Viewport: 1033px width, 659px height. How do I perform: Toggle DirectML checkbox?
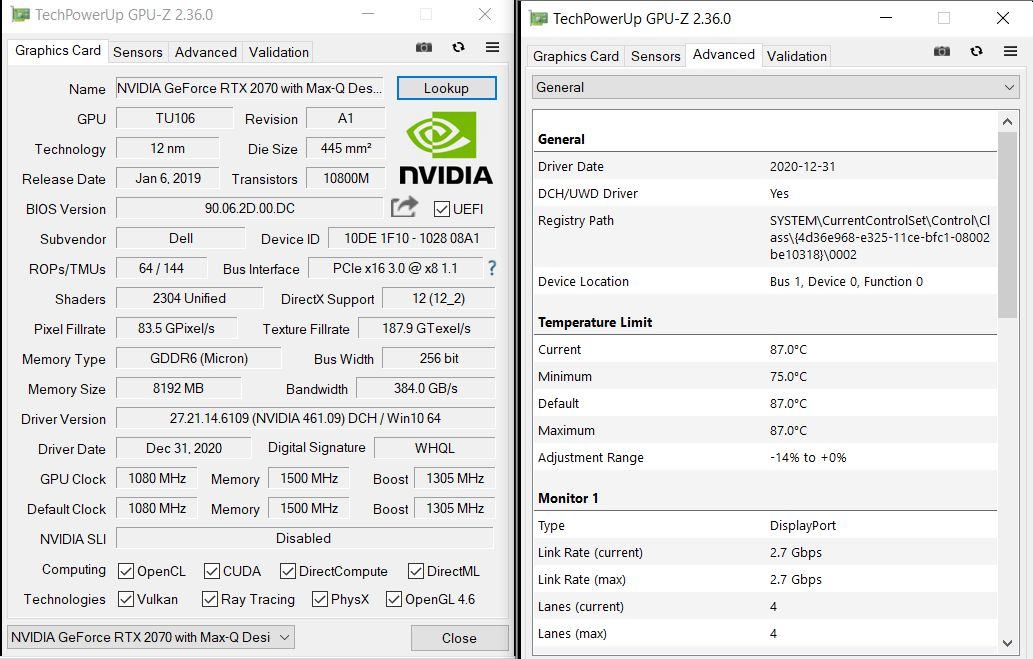(416, 571)
